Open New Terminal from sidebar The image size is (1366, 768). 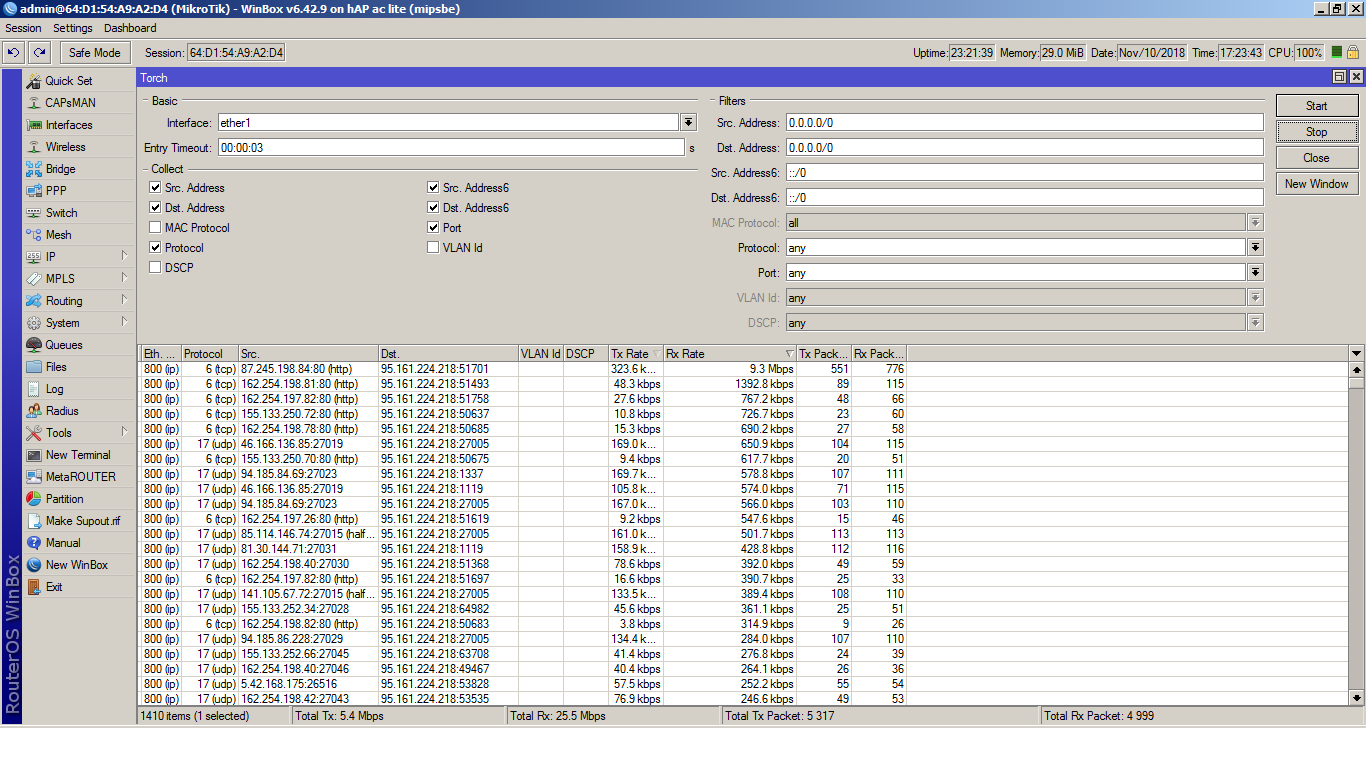(78, 455)
